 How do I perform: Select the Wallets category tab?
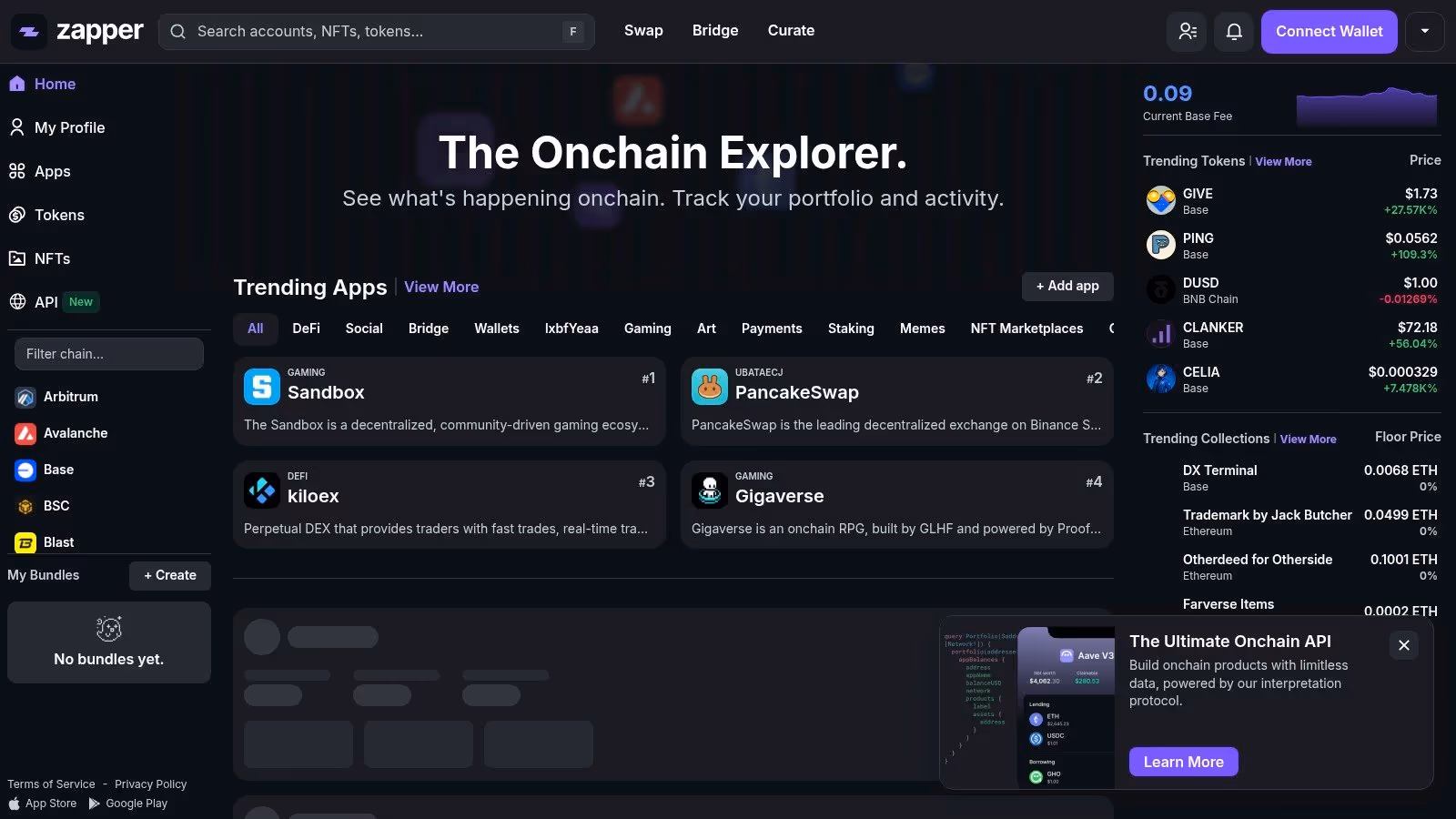[497, 329]
